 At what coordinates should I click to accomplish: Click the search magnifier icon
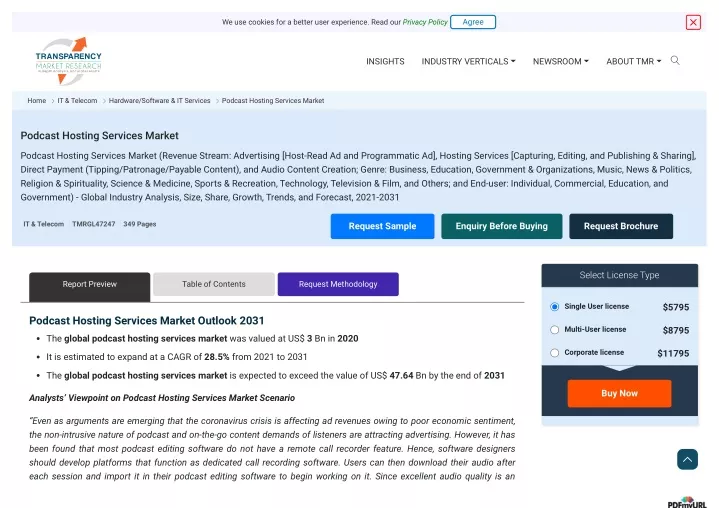click(675, 61)
